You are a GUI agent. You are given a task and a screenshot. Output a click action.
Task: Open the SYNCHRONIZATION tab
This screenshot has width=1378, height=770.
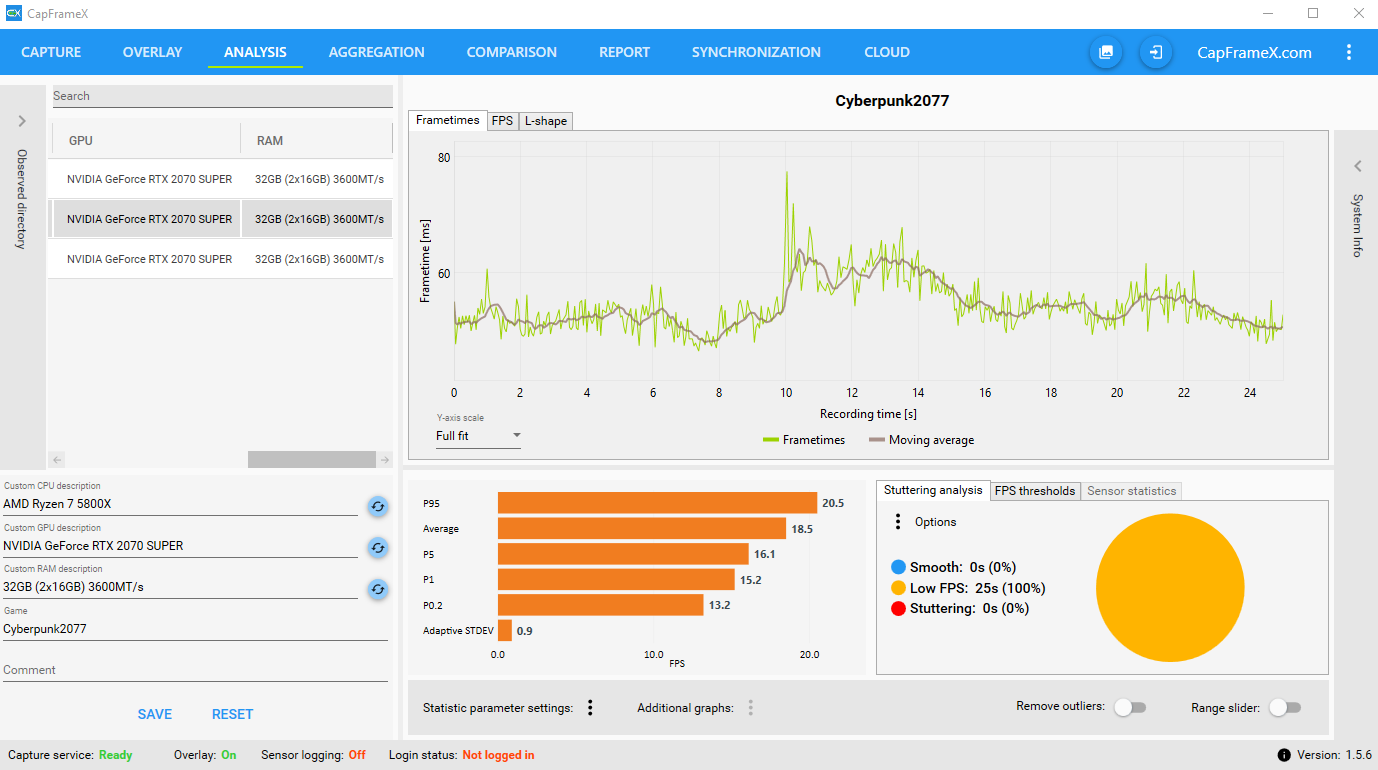click(x=756, y=52)
